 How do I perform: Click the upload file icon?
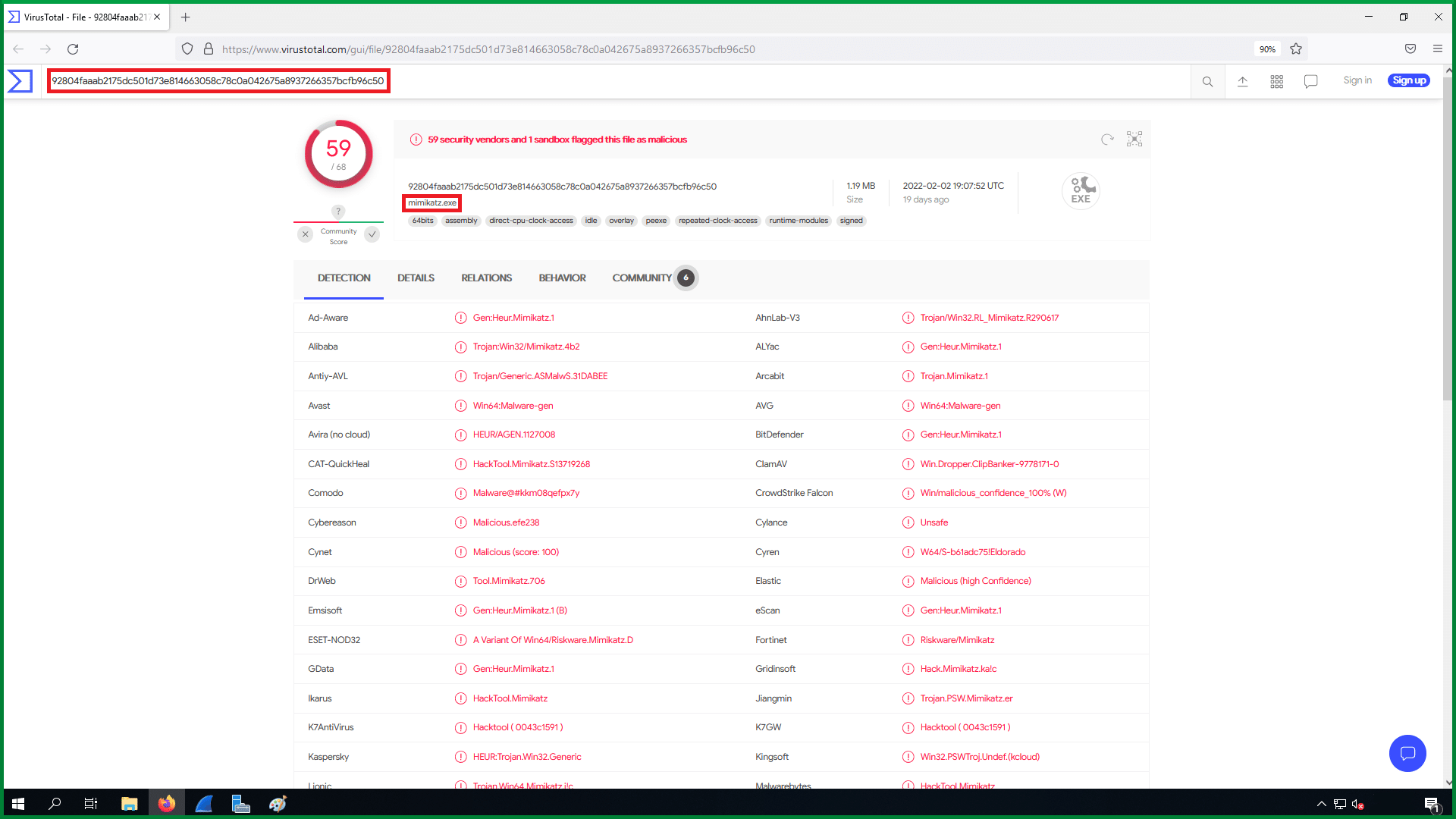1242,81
